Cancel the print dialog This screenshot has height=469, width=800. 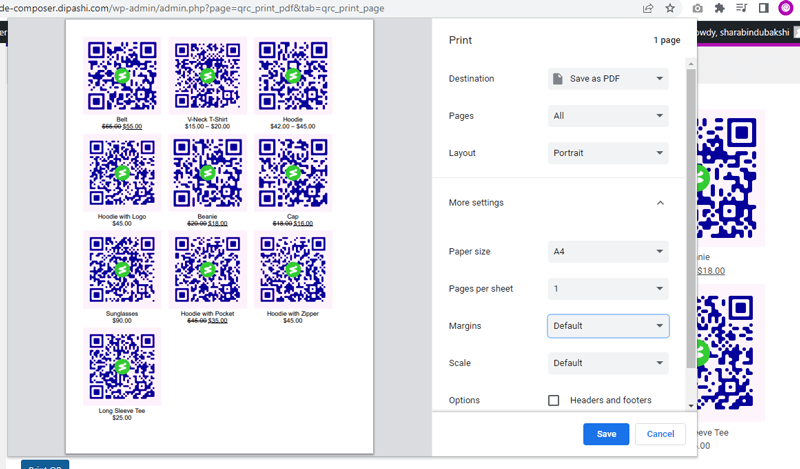(660, 434)
